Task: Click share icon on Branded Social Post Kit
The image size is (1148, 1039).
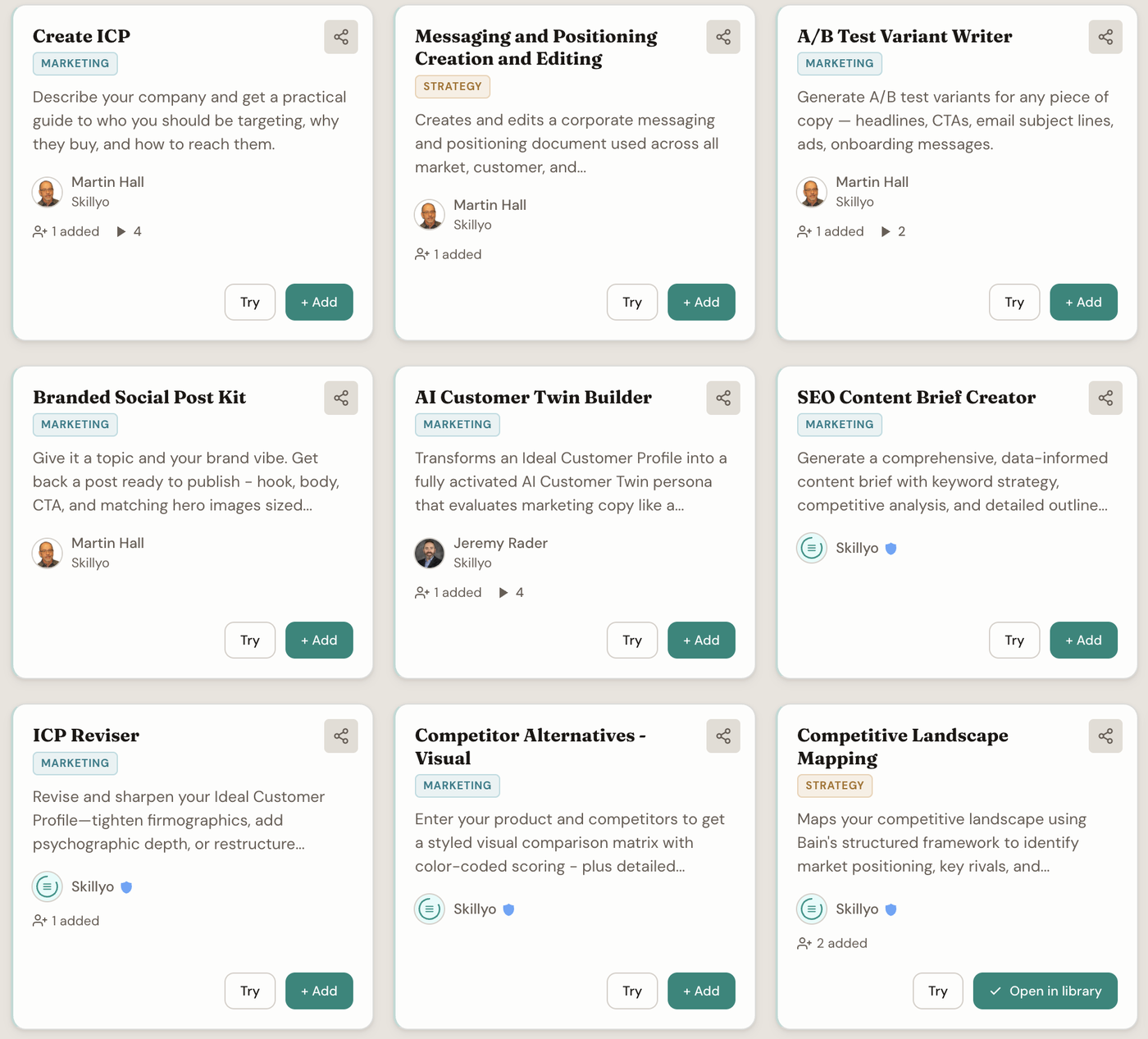Action: 341,398
